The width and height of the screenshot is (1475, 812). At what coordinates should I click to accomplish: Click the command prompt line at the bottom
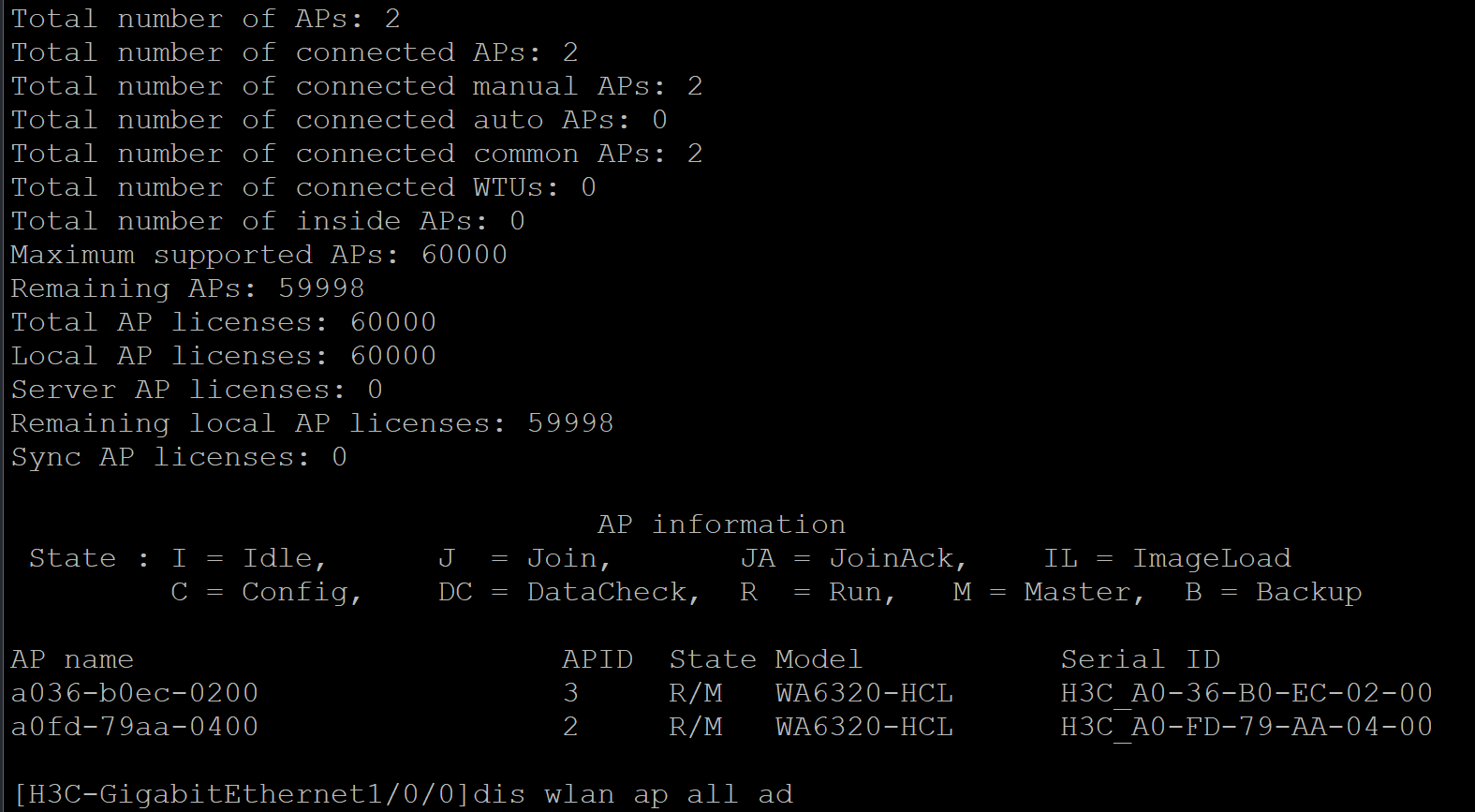pos(403,794)
